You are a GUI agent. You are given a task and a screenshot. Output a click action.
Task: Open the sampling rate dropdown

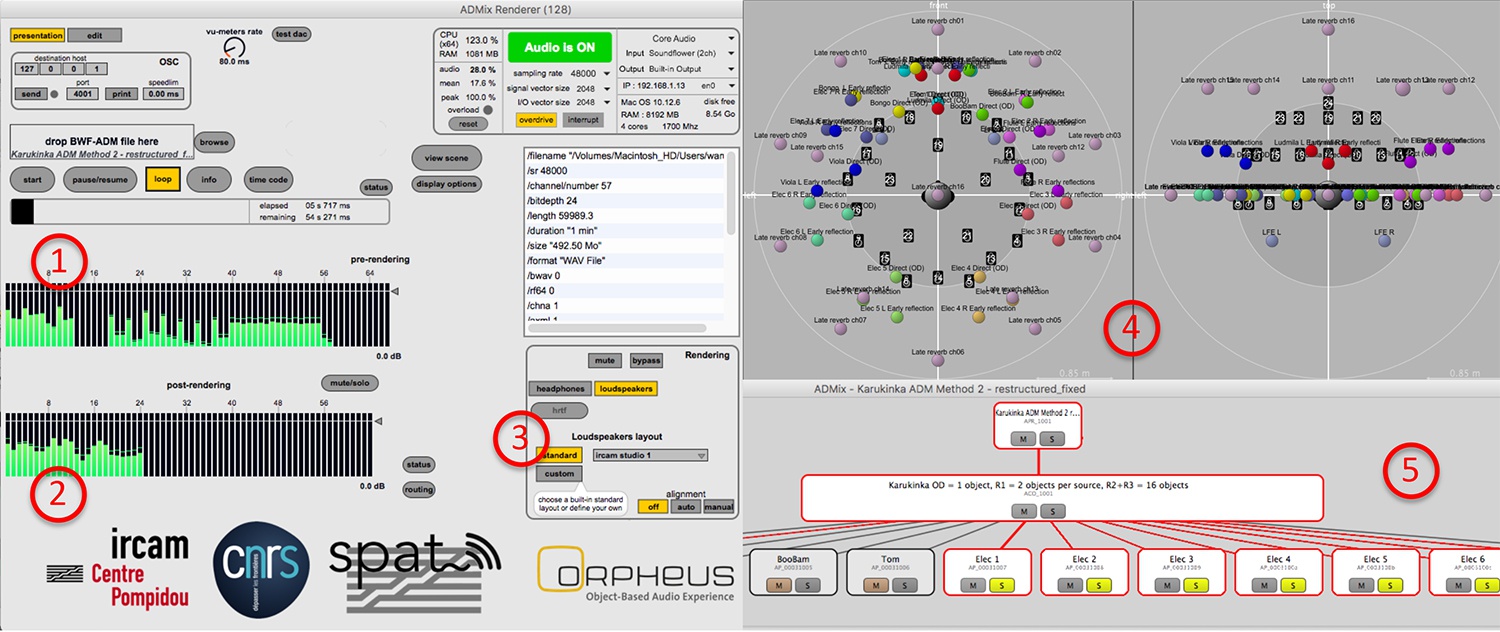588,73
